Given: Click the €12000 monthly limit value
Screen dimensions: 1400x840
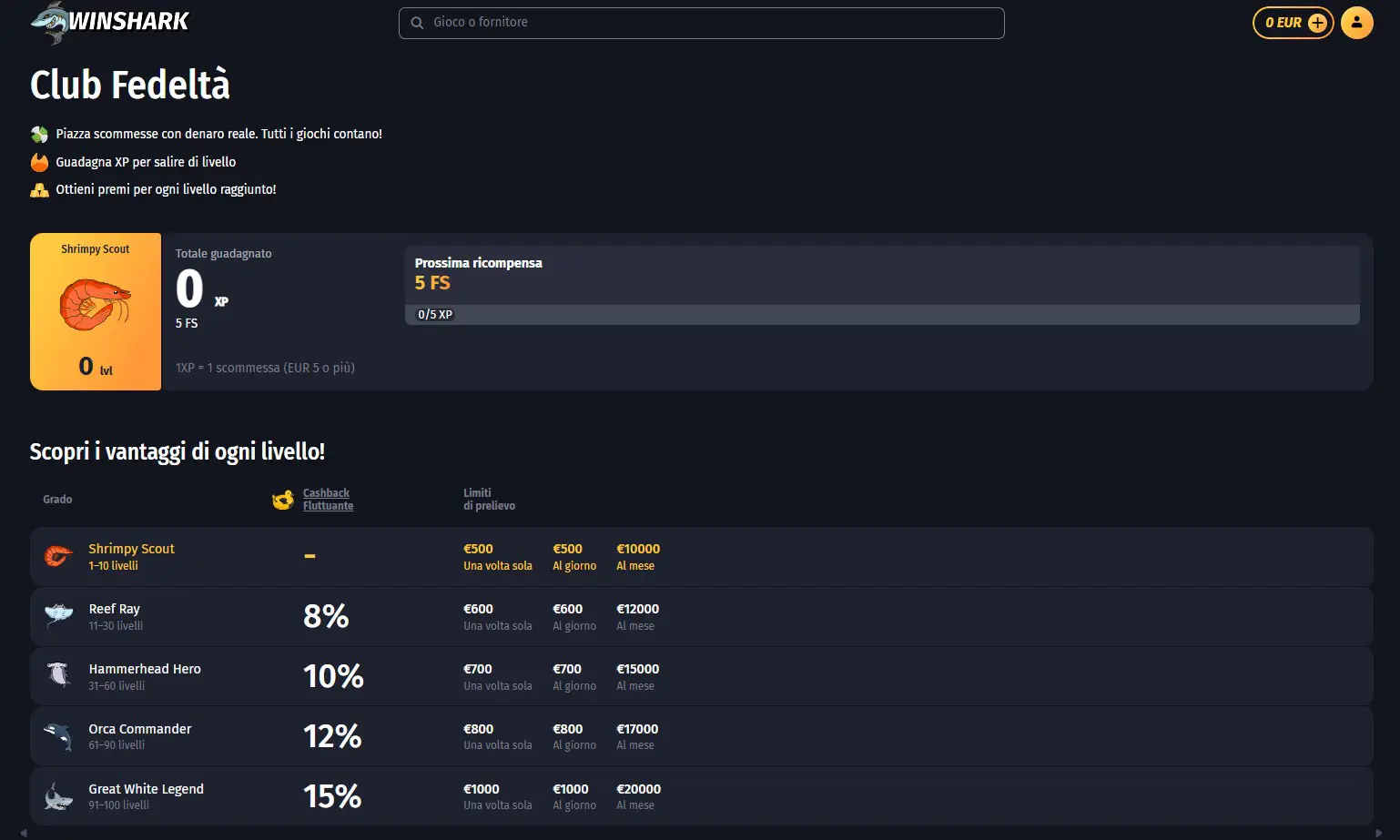Looking at the screenshot, I should point(637,609).
